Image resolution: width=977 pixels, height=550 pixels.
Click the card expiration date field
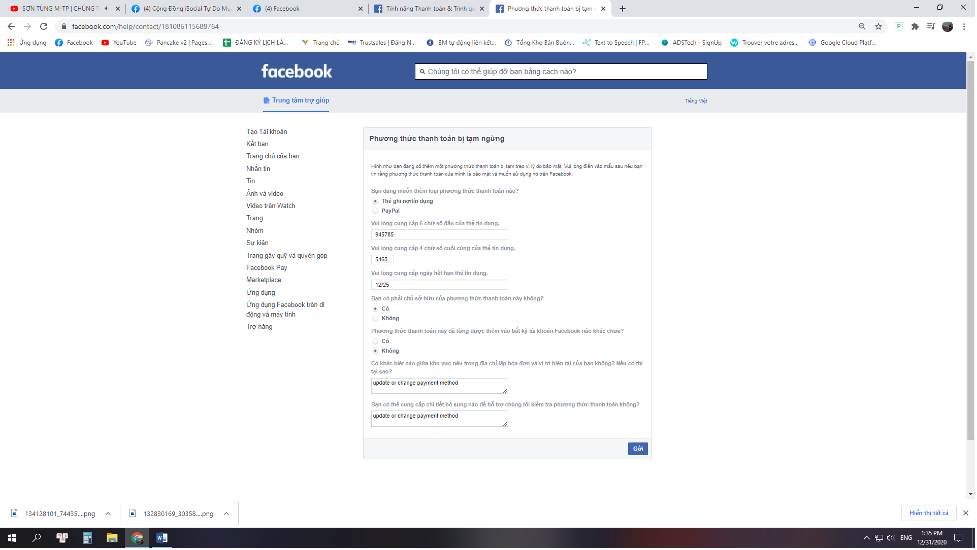(439, 285)
